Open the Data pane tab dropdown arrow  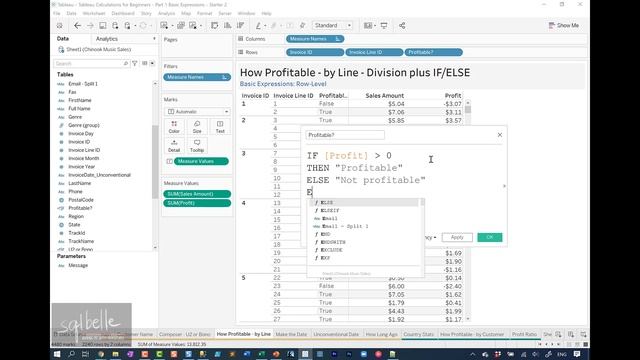pyautogui.click(x=154, y=39)
